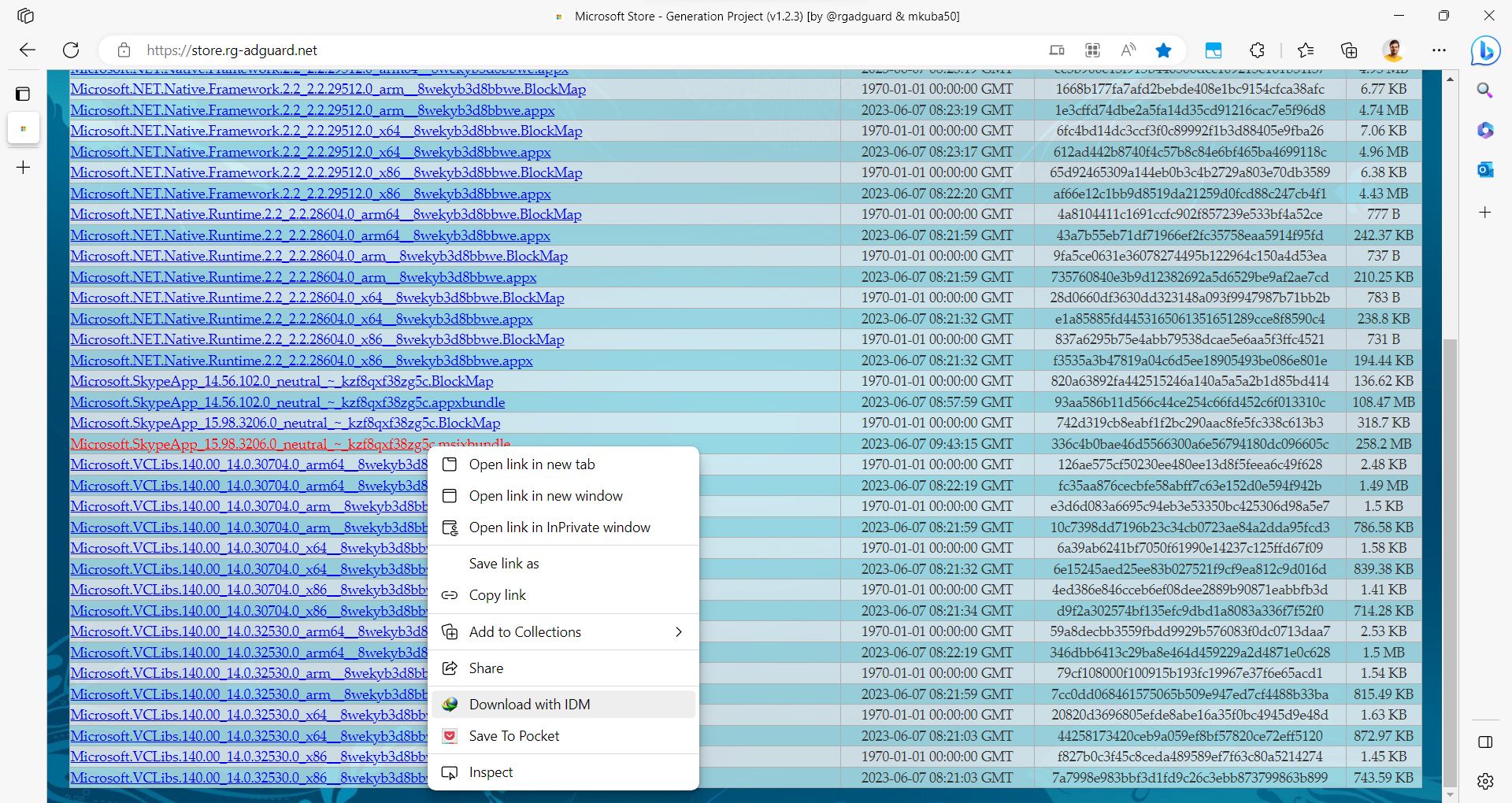Open Favorites list
1512x803 pixels.
pos(1306,50)
